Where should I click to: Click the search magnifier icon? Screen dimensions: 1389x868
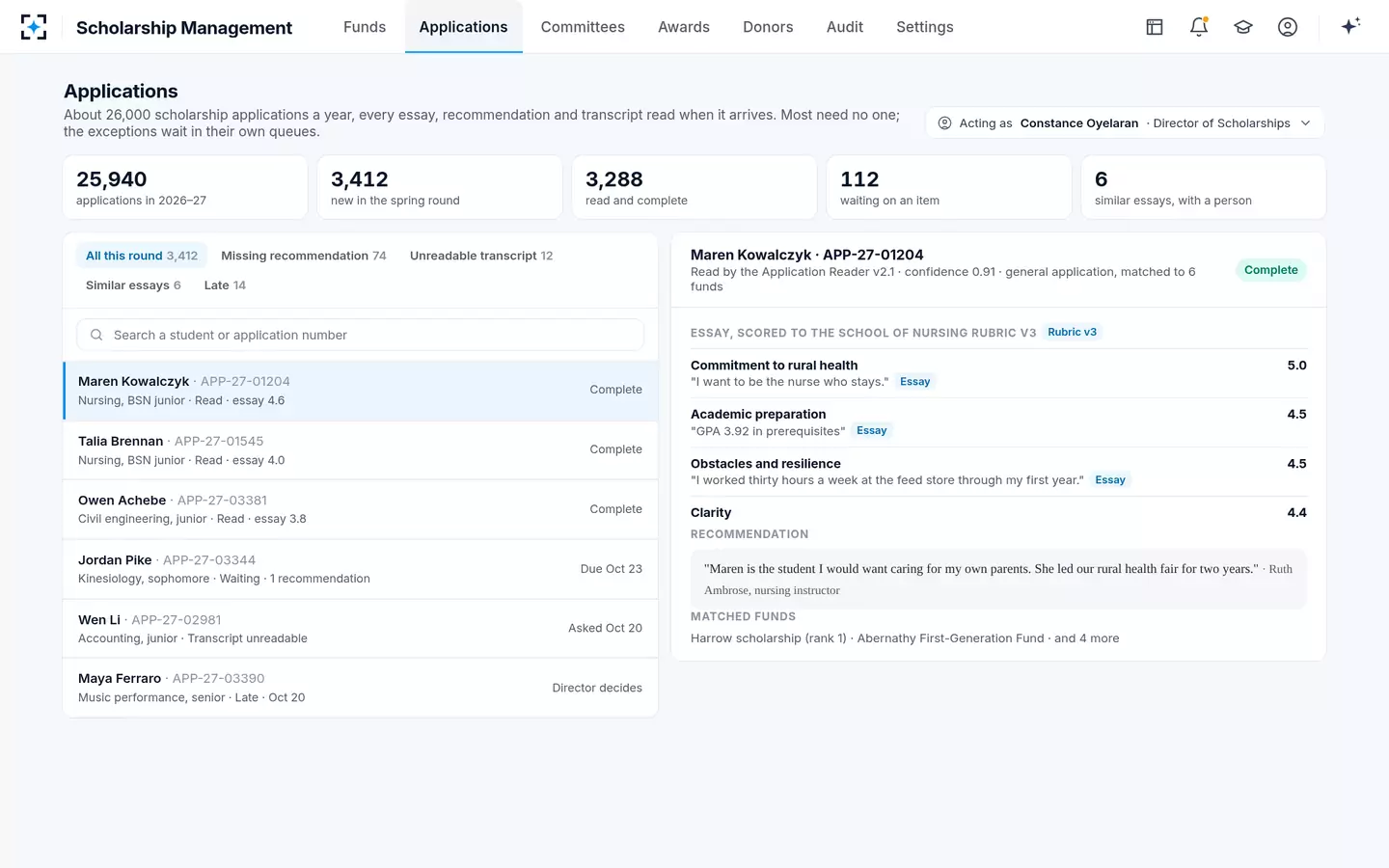pyautogui.click(x=96, y=335)
